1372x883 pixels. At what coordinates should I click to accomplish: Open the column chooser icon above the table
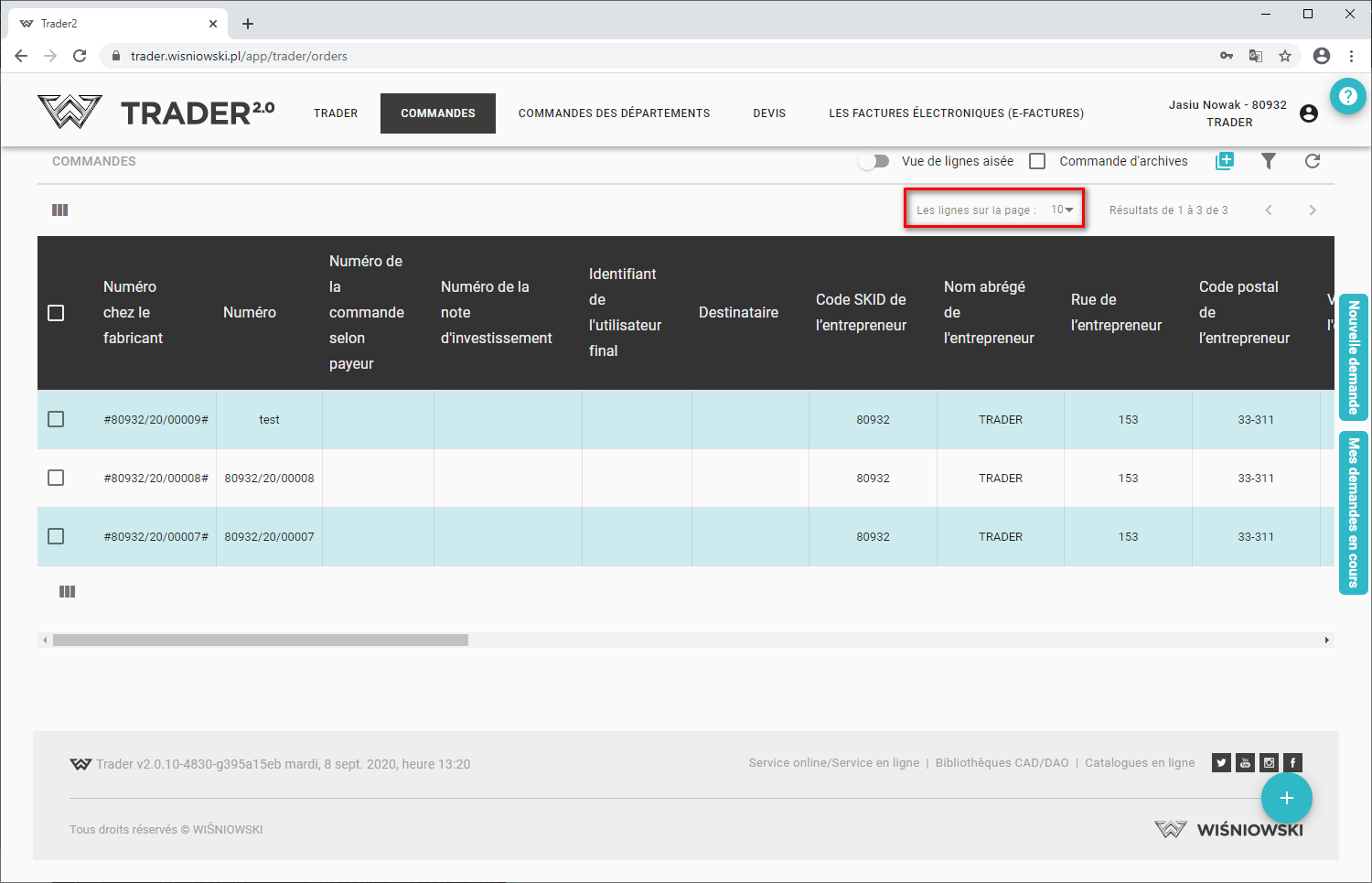click(60, 210)
